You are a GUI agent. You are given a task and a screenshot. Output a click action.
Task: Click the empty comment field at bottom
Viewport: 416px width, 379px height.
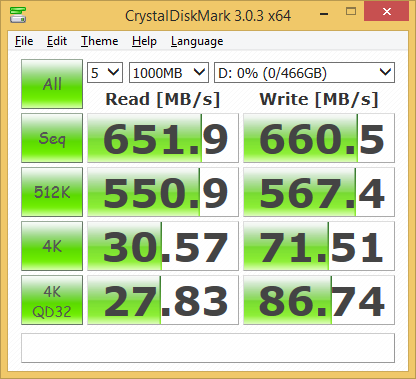pos(208,348)
